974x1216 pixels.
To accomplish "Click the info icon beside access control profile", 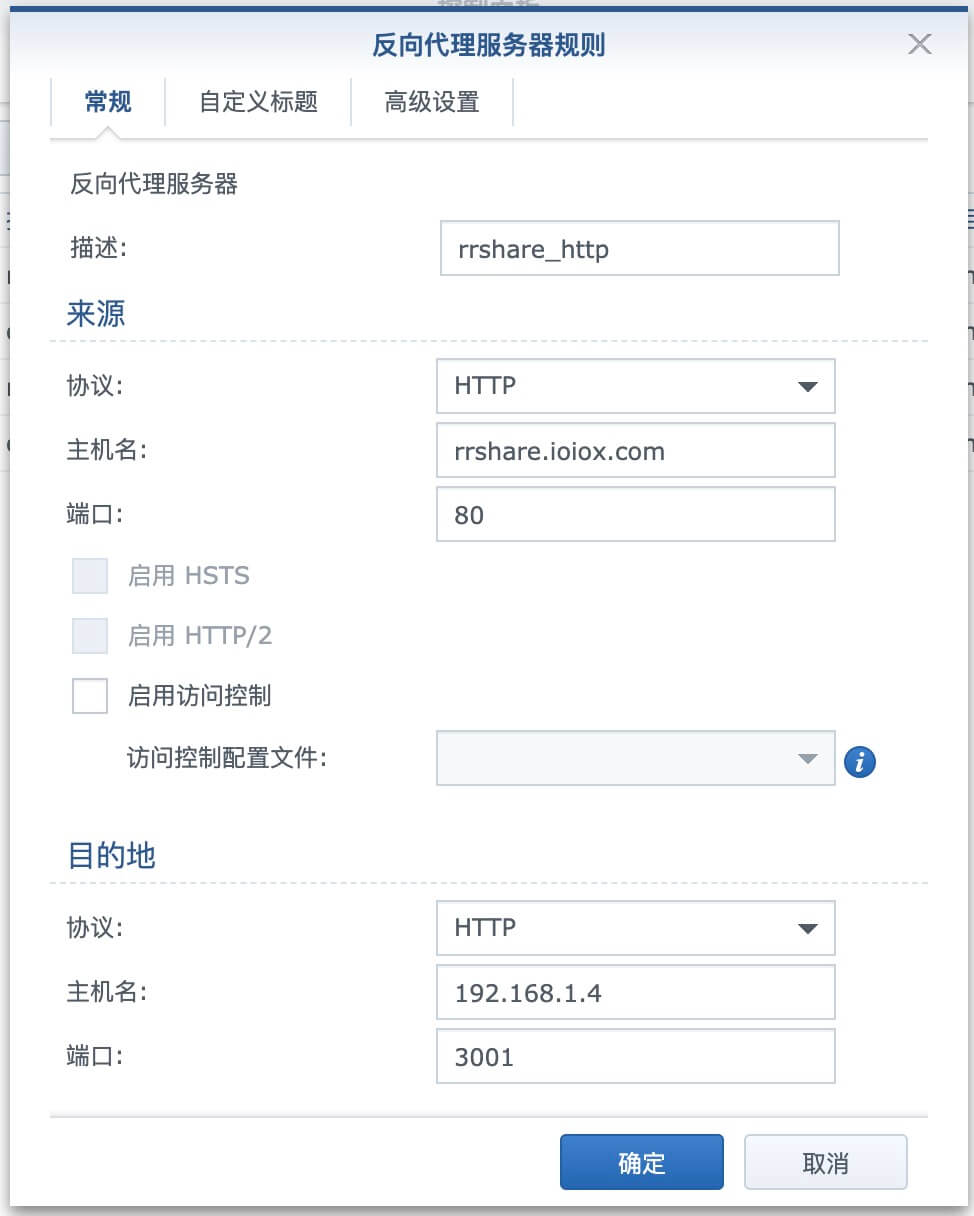I will click(860, 762).
